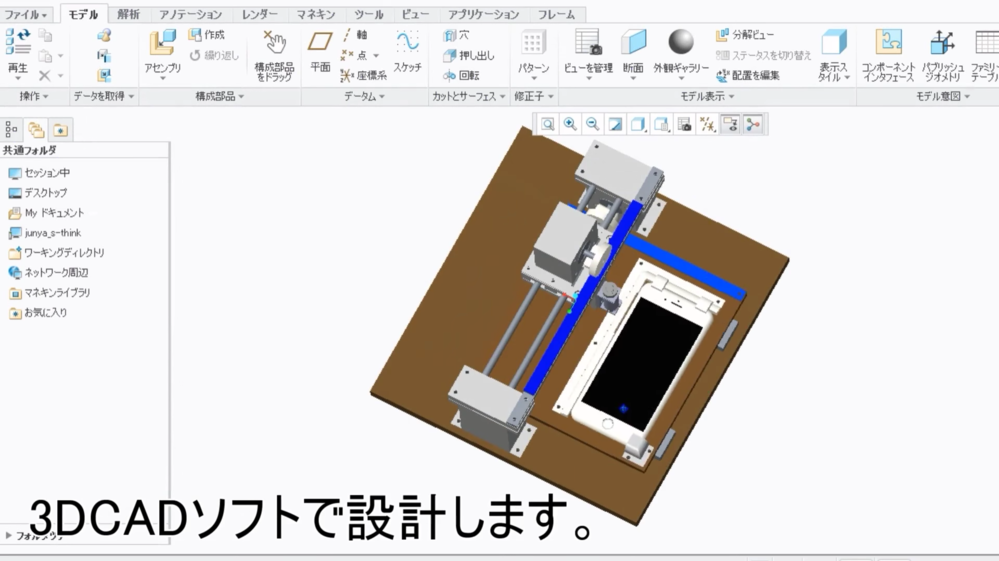Toggle the datum display filters button
Screen dimensions: 999x561
pyautogui.click(x=707, y=125)
